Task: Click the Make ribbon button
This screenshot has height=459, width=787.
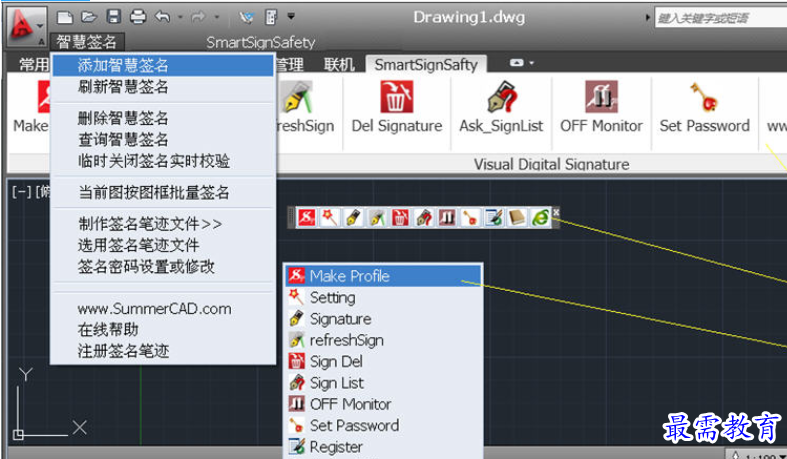Action: (31, 107)
